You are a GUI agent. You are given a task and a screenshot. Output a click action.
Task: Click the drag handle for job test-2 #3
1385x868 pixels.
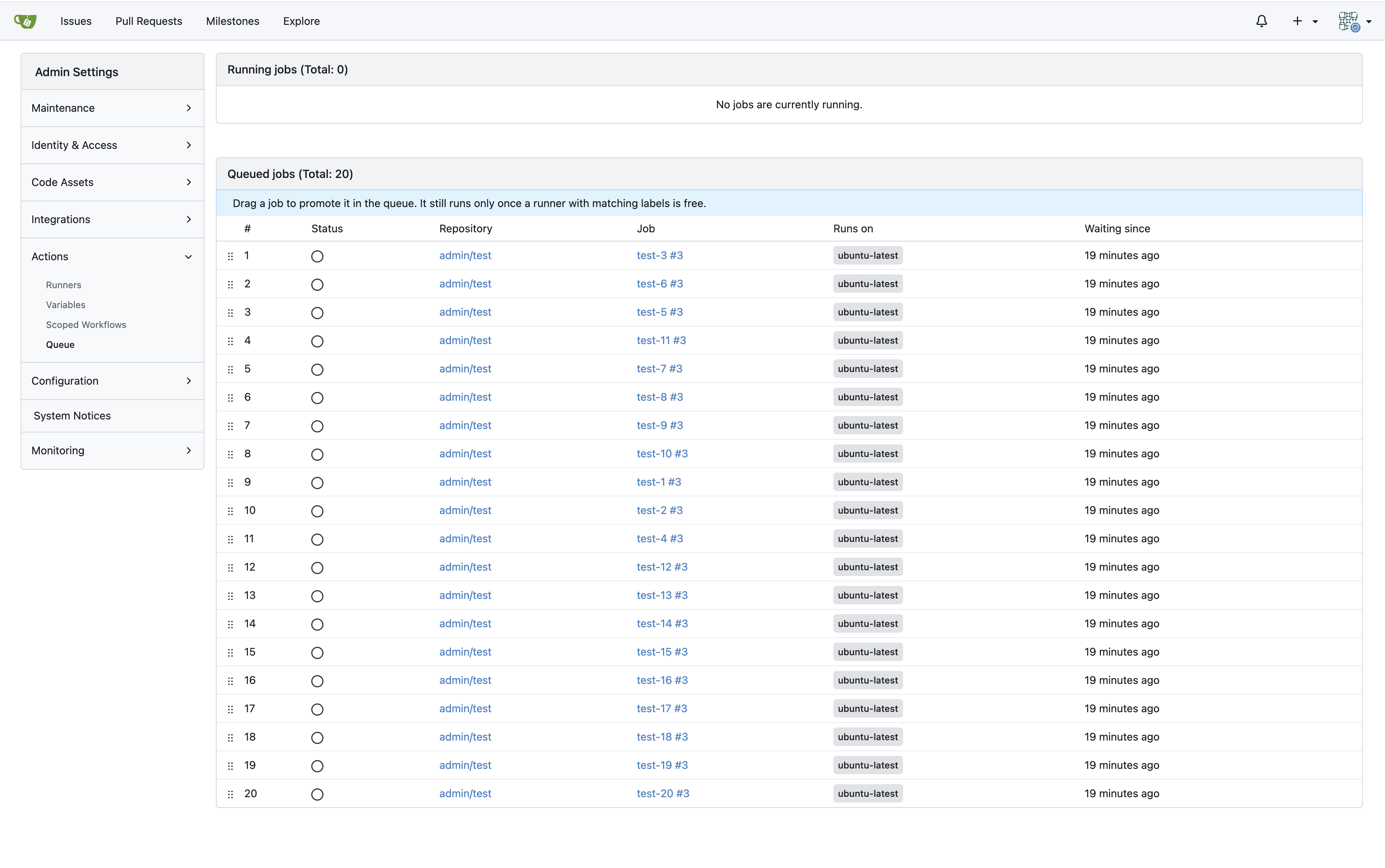click(230, 511)
